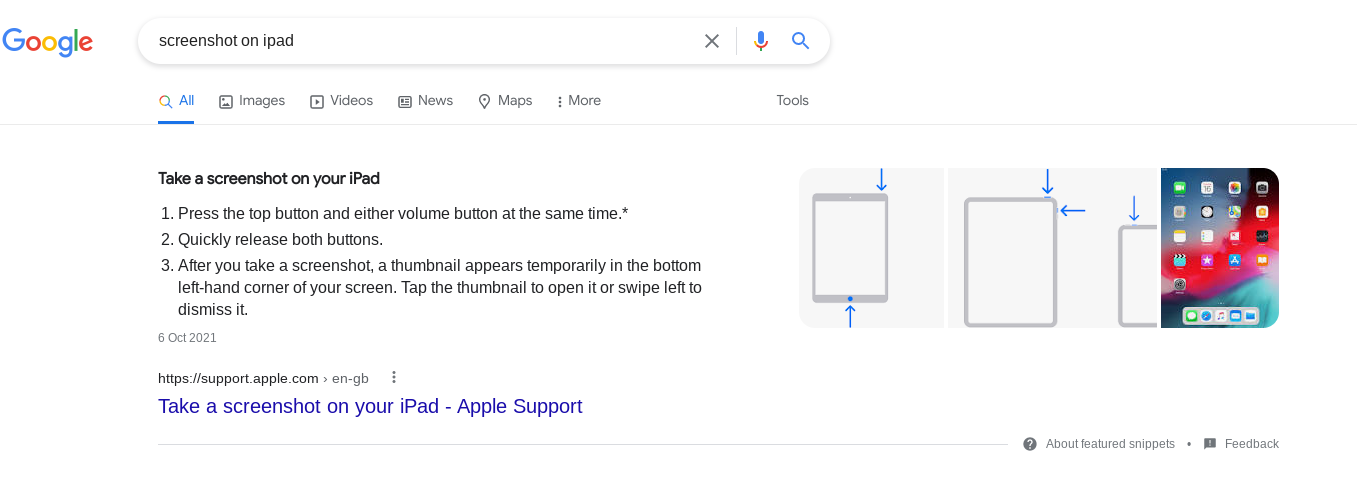Image resolution: width=1357 pixels, height=485 pixels.
Task: Select the All results tab
Action: click(177, 101)
